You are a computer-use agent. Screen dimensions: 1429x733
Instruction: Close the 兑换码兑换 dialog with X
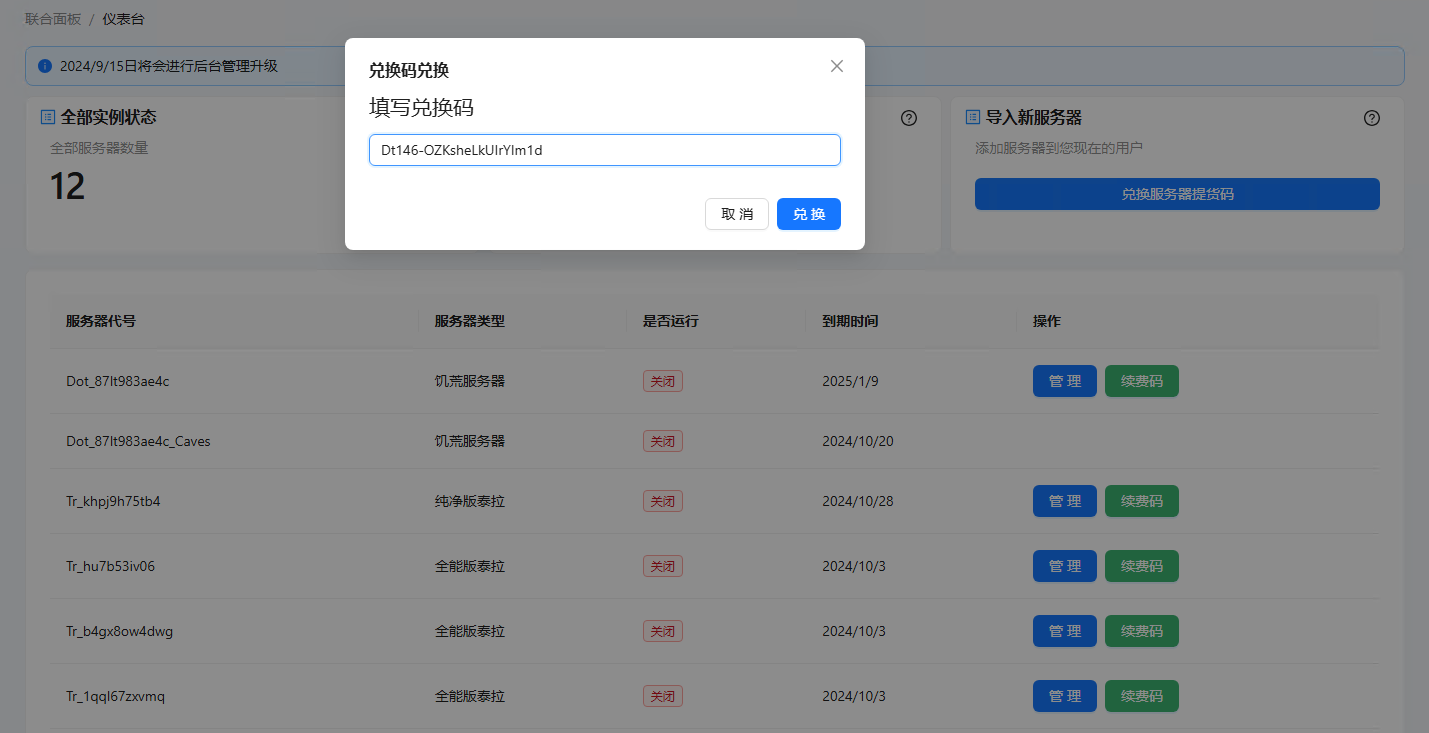pyautogui.click(x=837, y=66)
